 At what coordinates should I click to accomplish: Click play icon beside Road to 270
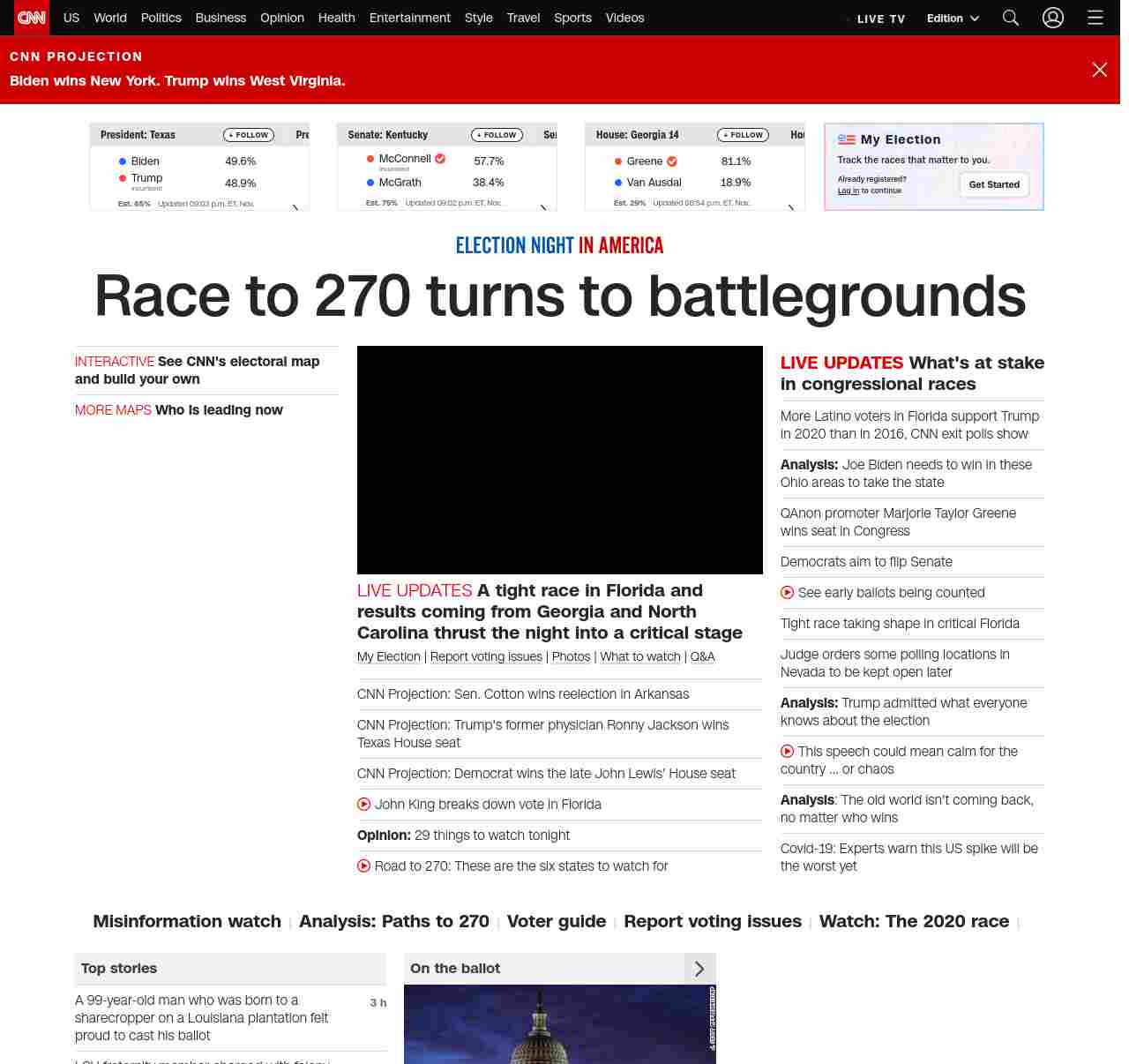pos(363,866)
